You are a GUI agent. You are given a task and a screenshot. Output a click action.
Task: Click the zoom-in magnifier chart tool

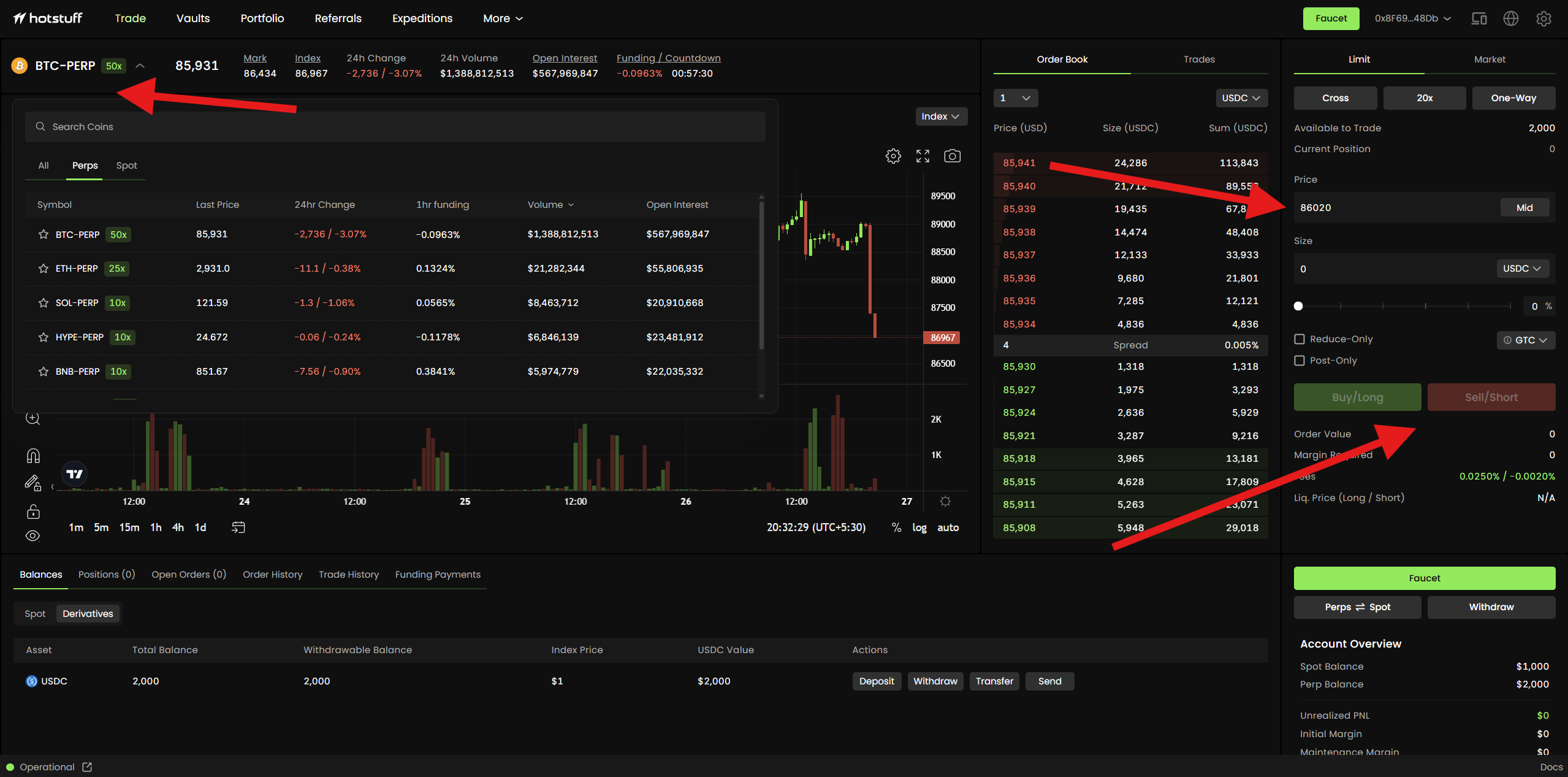[x=33, y=418]
